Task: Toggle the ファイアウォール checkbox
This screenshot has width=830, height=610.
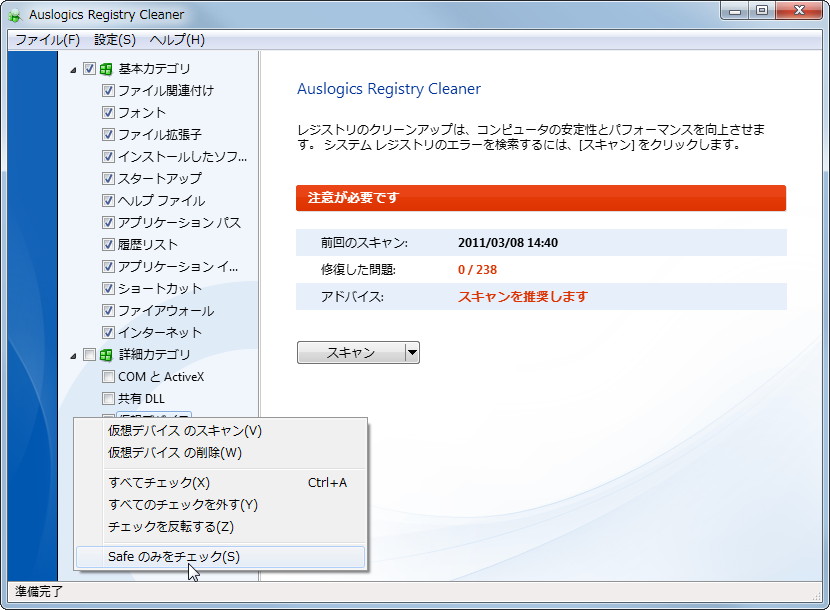Action: coord(107,310)
